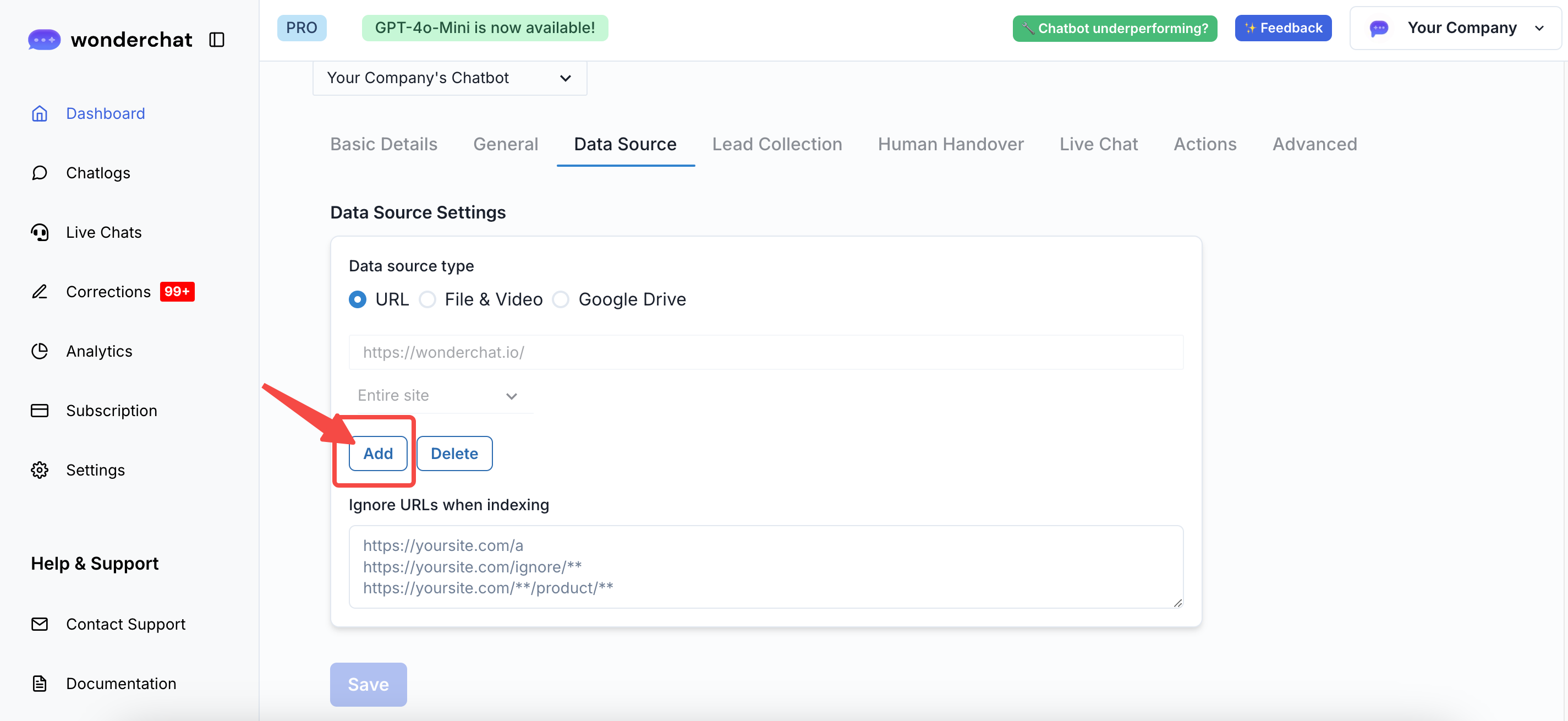This screenshot has width=1568, height=721.
Task: Open the Entire site dropdown
Action: (x=438, y=396)
